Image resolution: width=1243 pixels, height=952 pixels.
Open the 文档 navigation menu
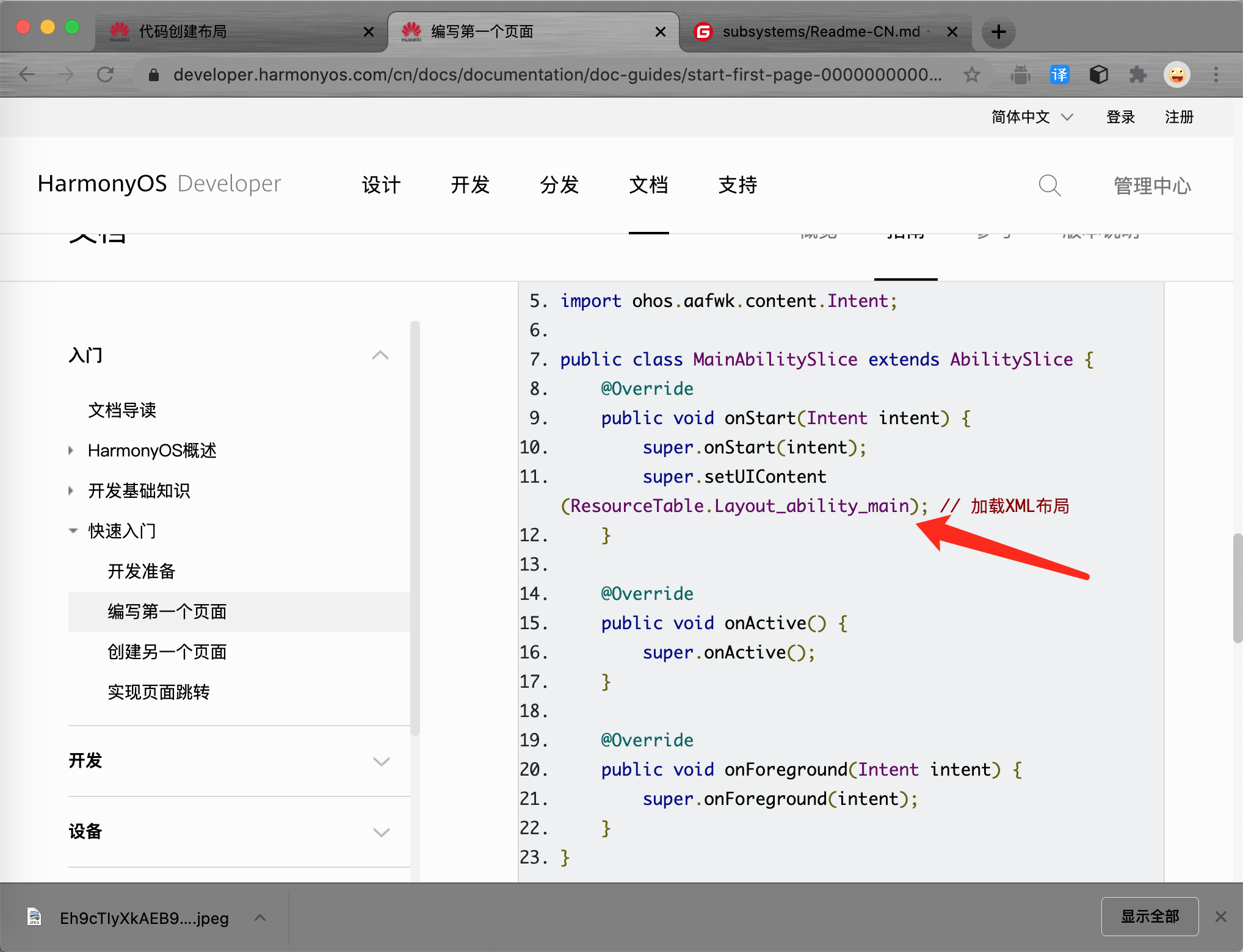(x=648, y=184)
